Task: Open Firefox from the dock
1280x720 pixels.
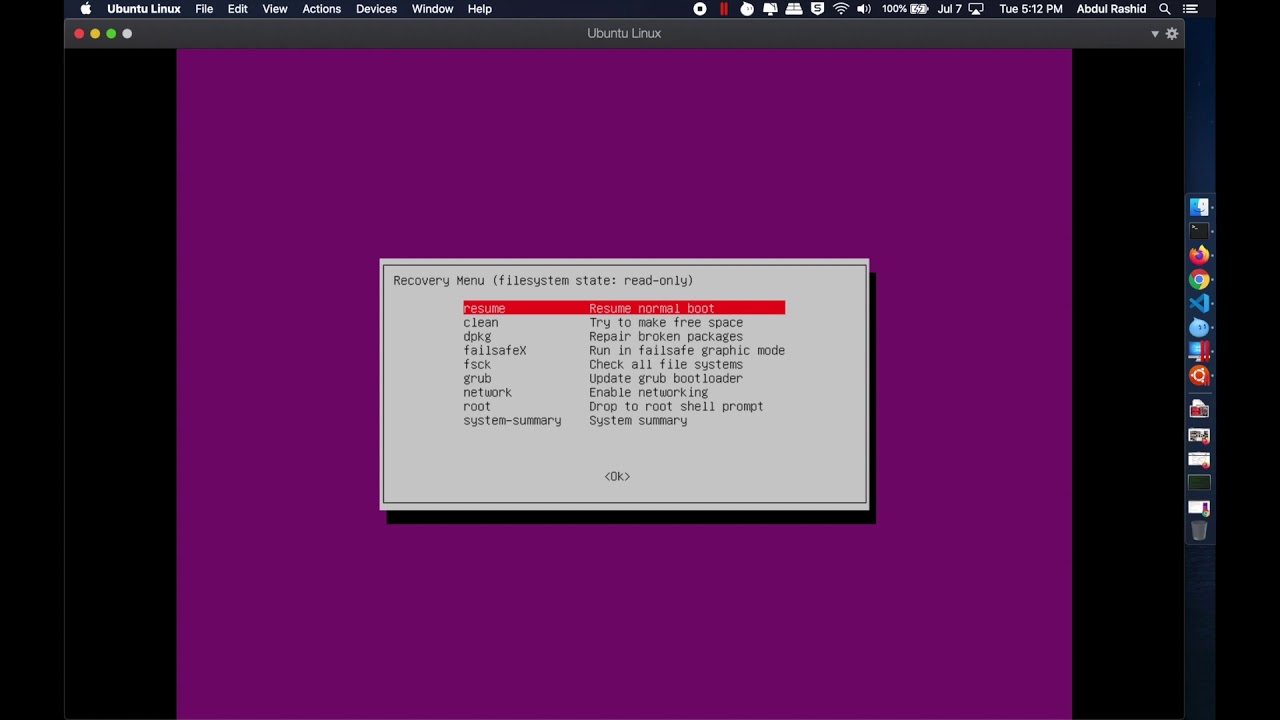Action: point(1199,256)
